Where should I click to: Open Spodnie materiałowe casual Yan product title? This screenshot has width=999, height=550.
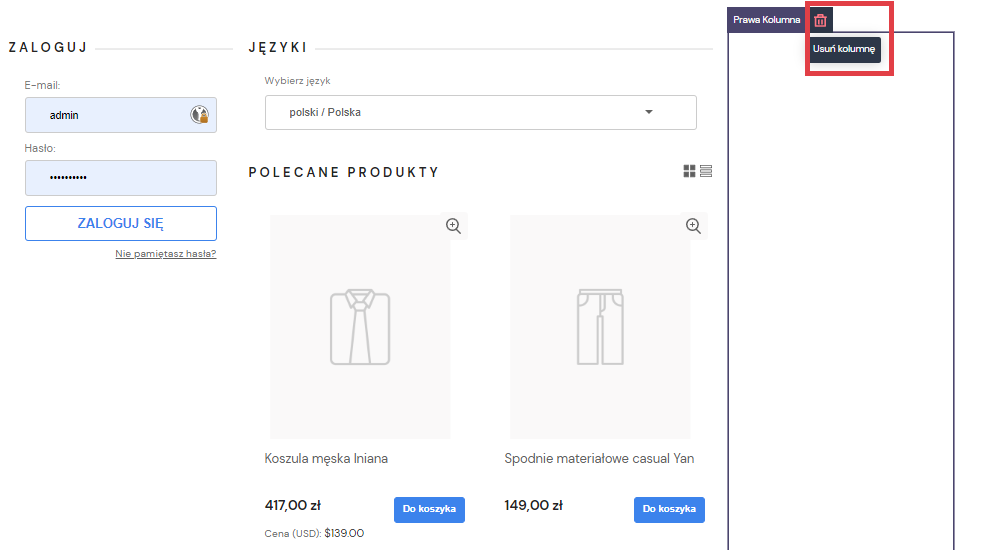(599, 459)
